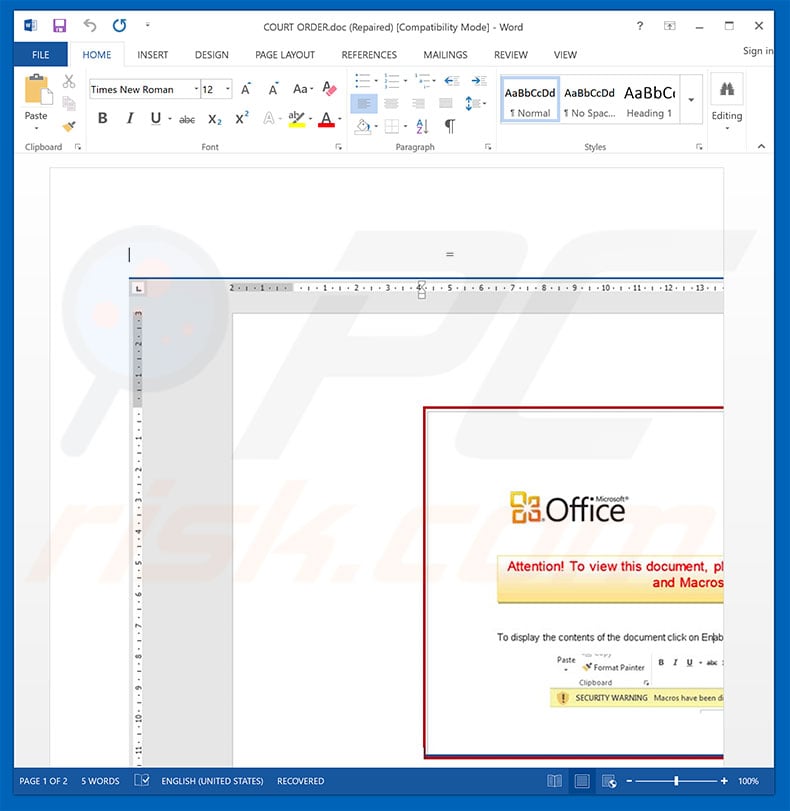Apply the Heading 1 style
The height and width of the screenshot is (811, 790).
[x=649, y=100]
